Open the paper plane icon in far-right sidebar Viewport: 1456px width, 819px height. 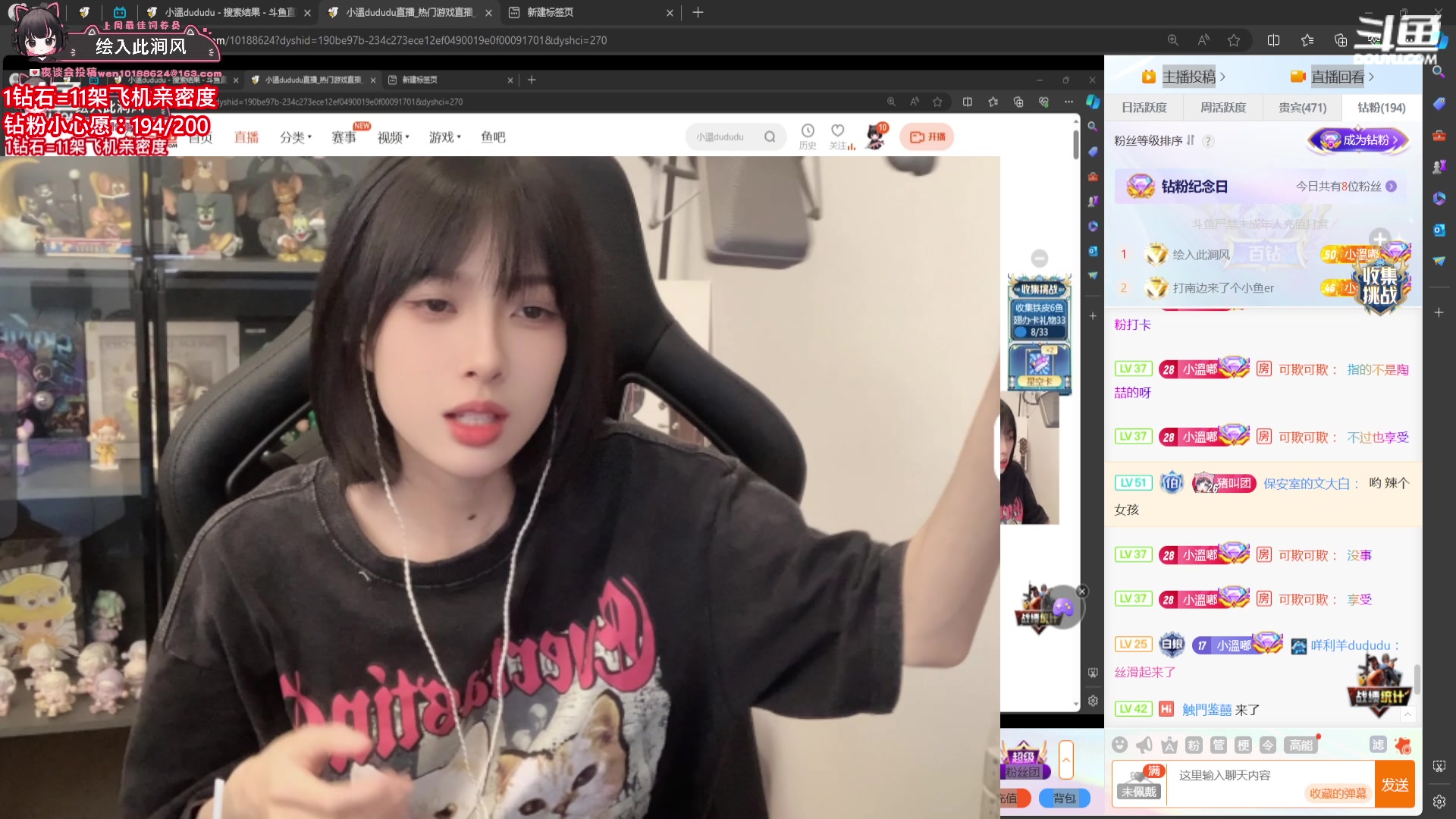coord(1439,261)
